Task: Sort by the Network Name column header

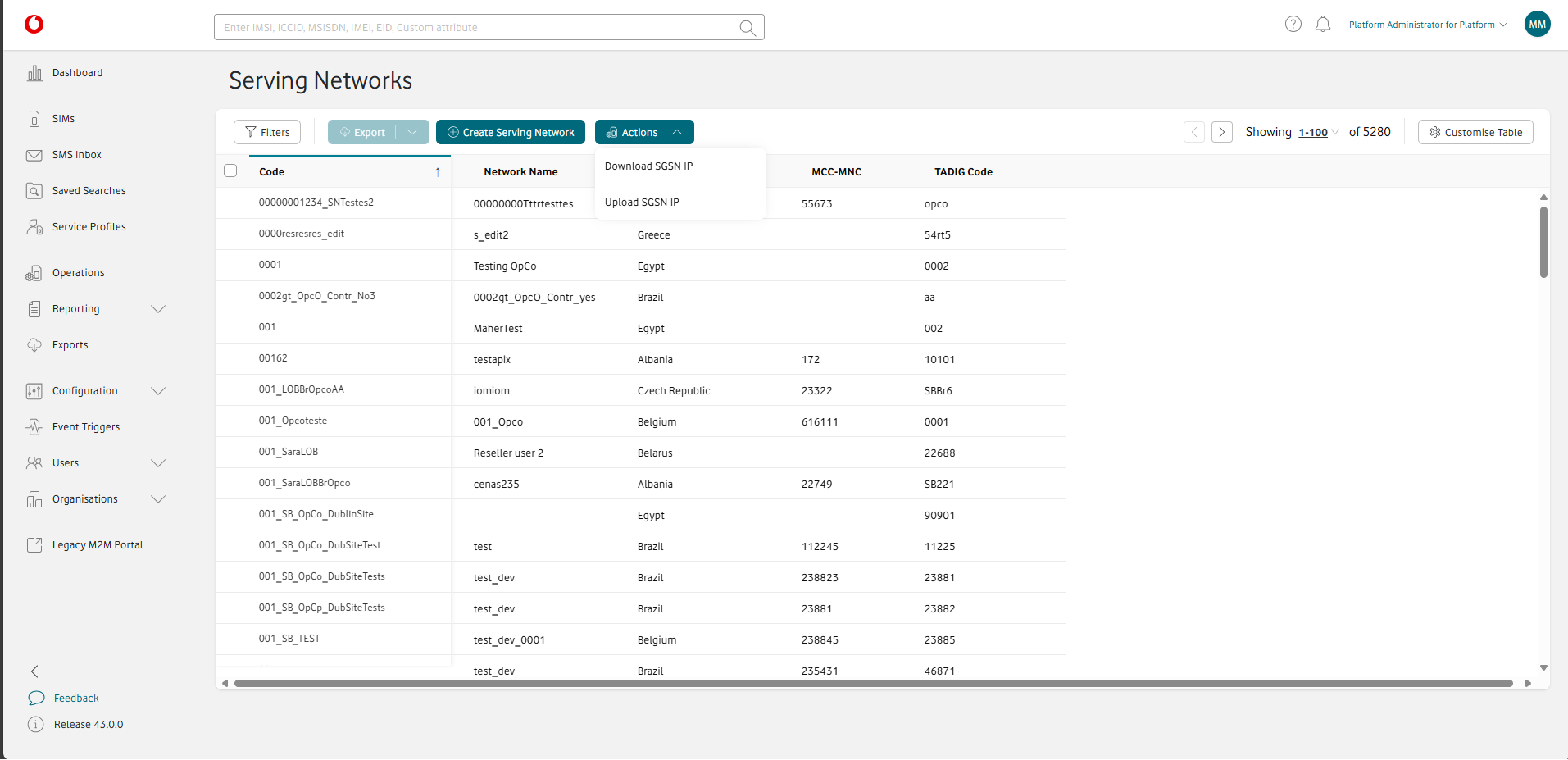Action: click(x=520, y=172)
